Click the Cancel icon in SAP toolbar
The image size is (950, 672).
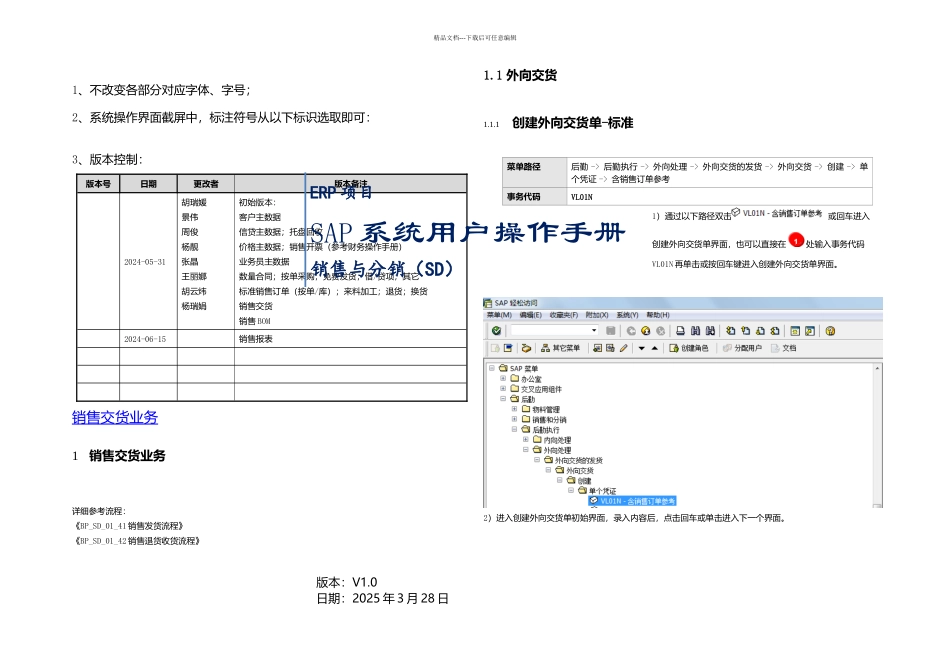click(x=660, y=331)
